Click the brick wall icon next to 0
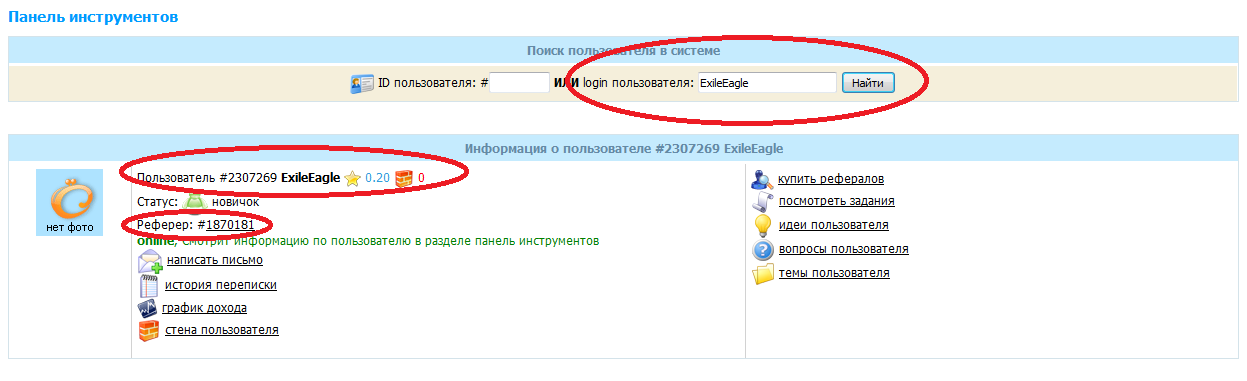The height and width of the screenshot is (381, 1247). tap(404, 179)
